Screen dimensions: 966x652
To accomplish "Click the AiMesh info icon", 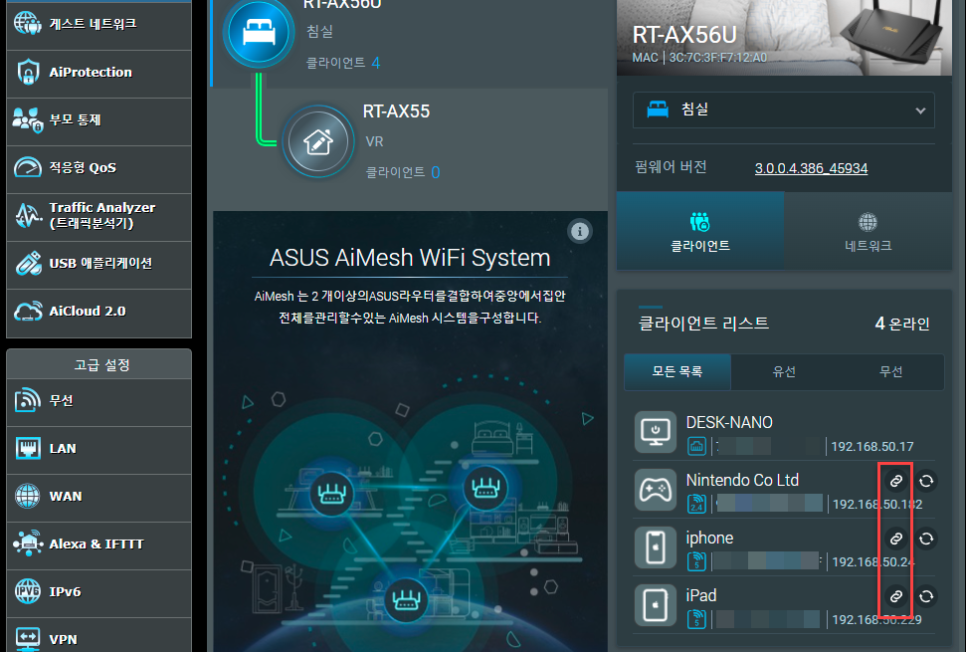I will [x=579, y=231].
